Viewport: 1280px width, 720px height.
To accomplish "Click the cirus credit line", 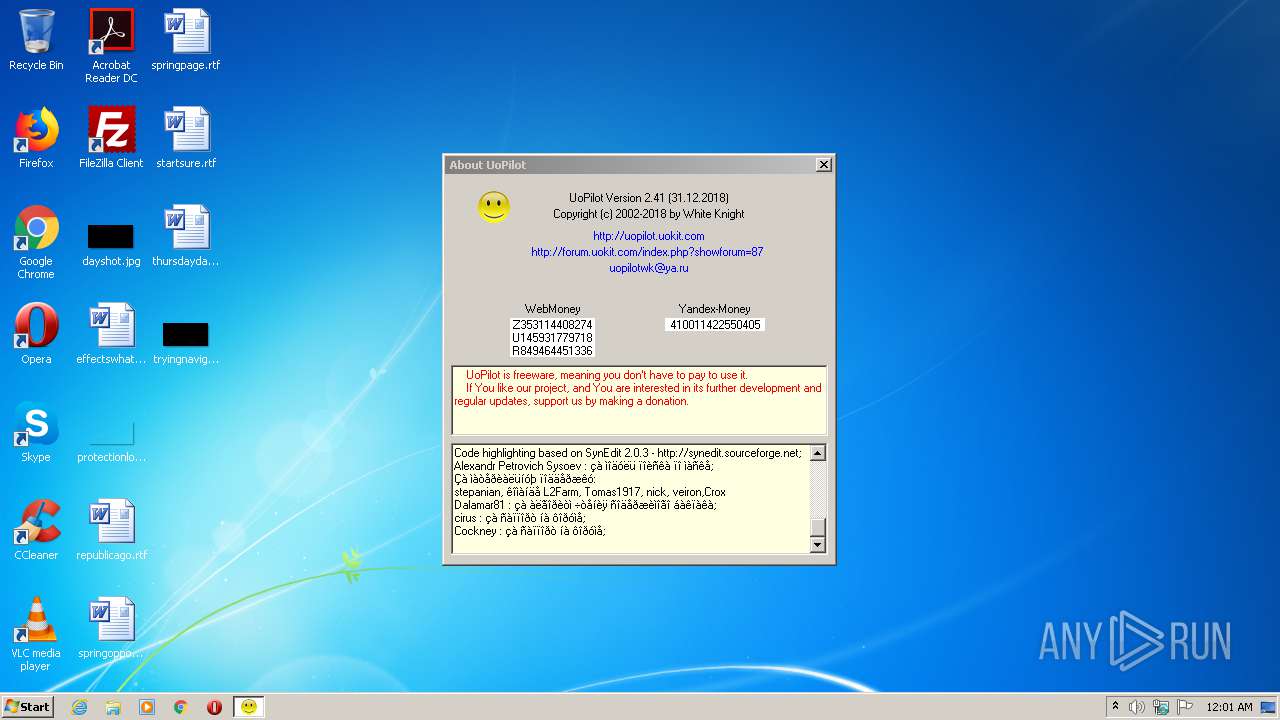I will point(519,518).
